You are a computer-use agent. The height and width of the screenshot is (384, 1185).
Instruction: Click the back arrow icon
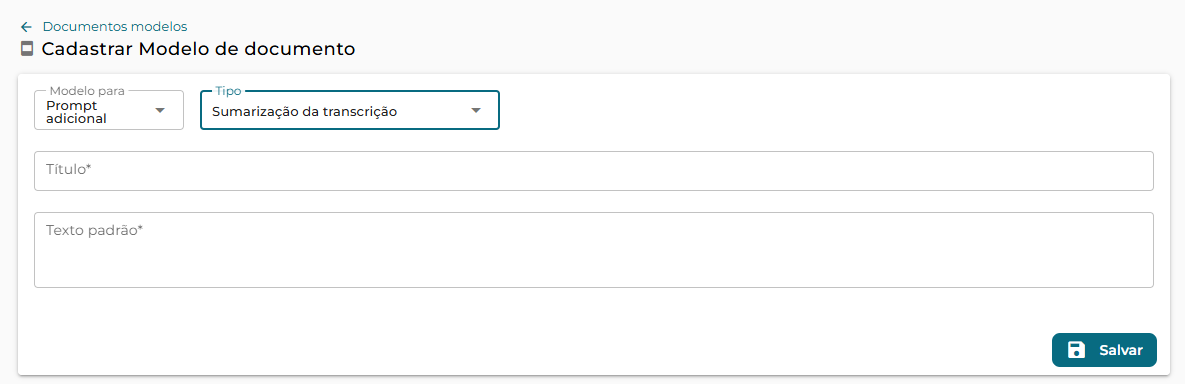point(26,27)
